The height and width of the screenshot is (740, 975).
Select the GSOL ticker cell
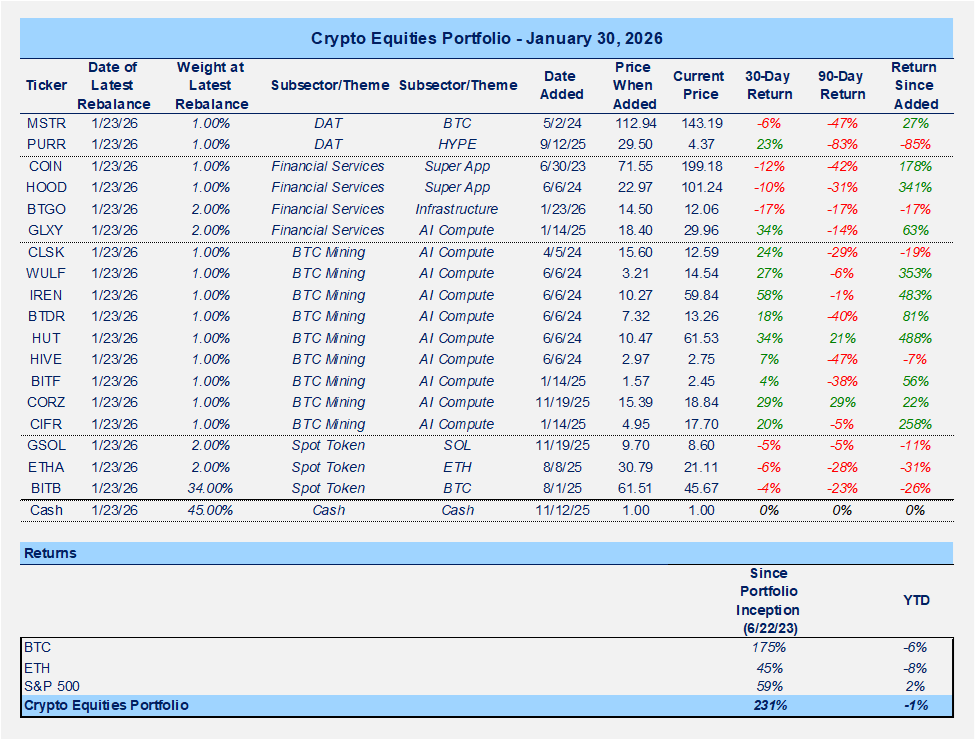(x=46, y=445)
